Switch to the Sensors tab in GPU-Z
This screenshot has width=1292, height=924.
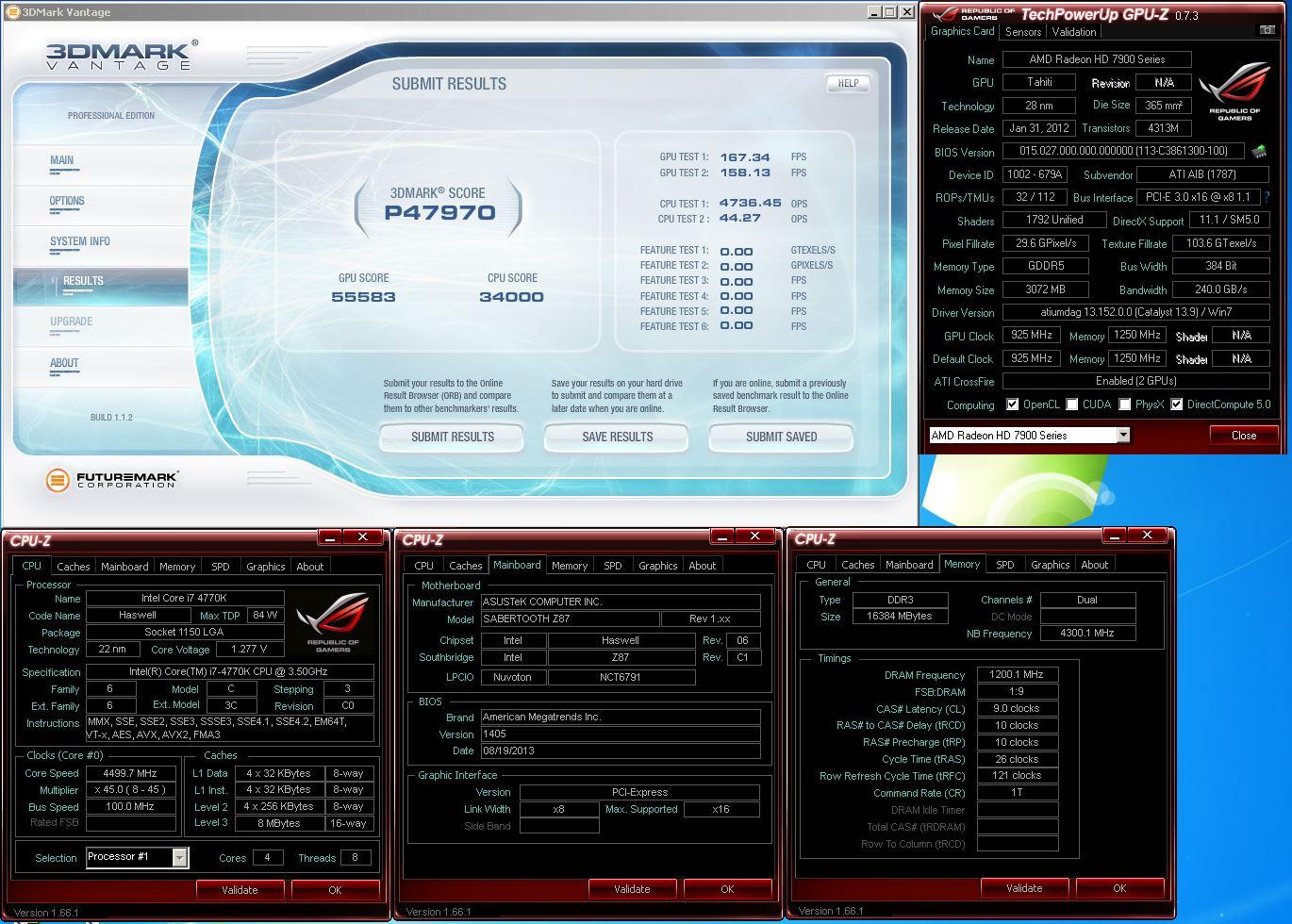pyautogui.click(x=1023, y=31)
